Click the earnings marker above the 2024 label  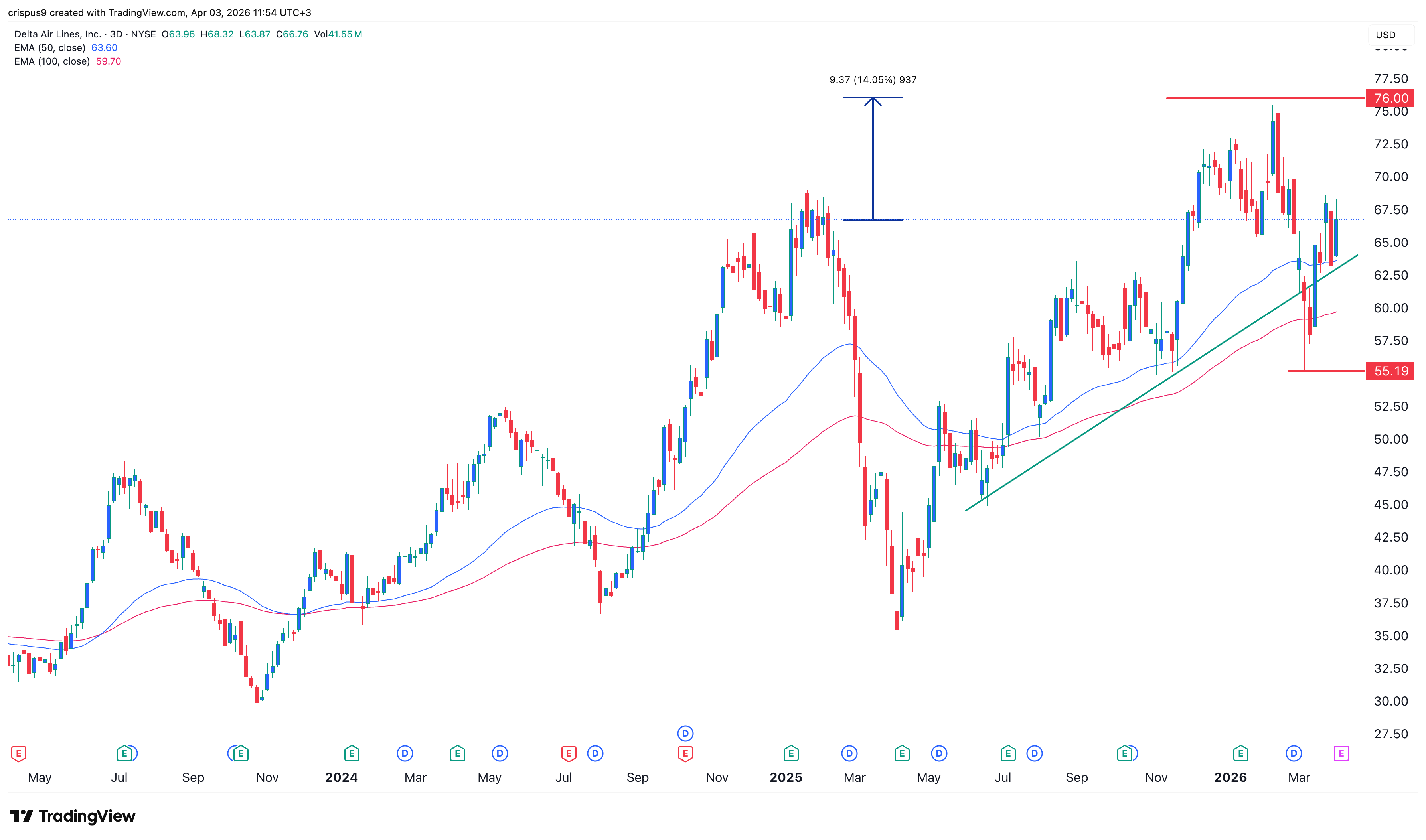point(352,753)
